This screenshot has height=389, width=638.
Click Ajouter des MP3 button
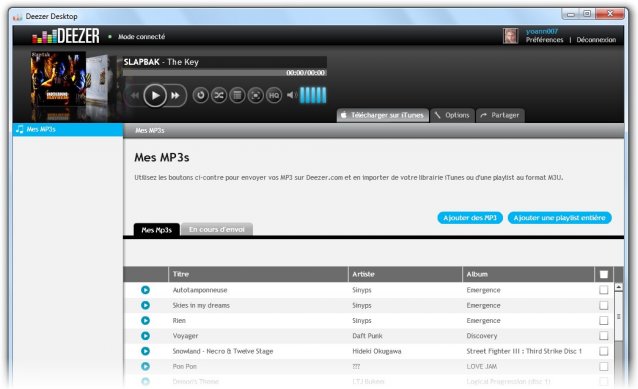click(x=470, y=218)
